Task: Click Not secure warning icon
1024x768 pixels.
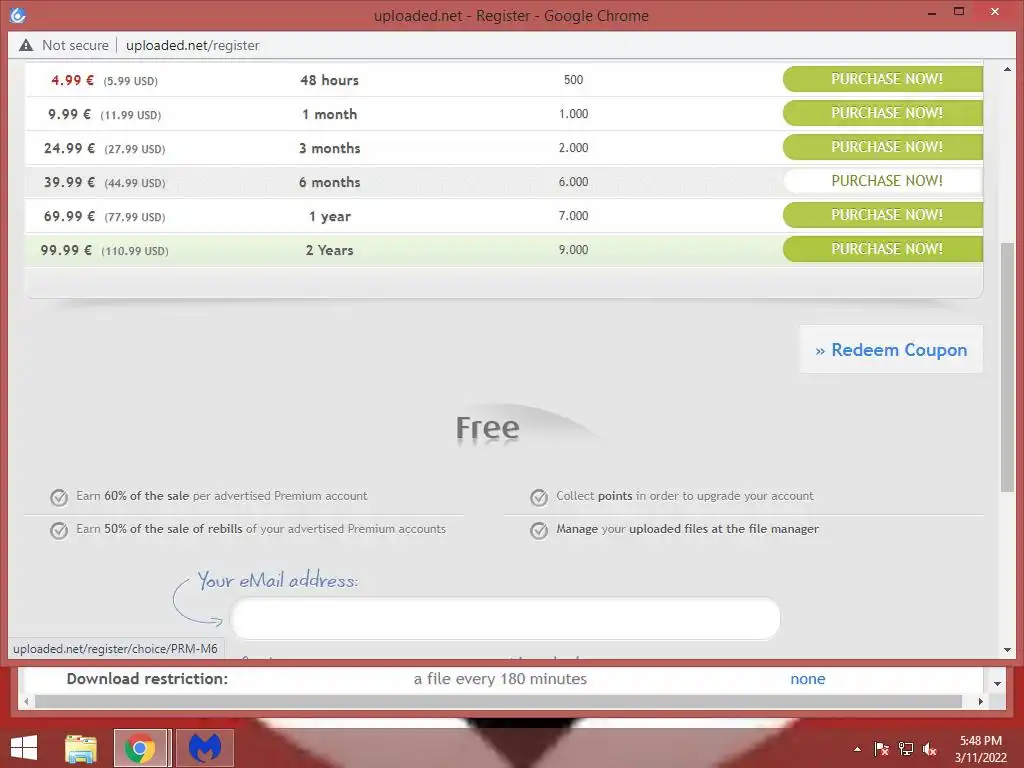Action: (25, 45)
